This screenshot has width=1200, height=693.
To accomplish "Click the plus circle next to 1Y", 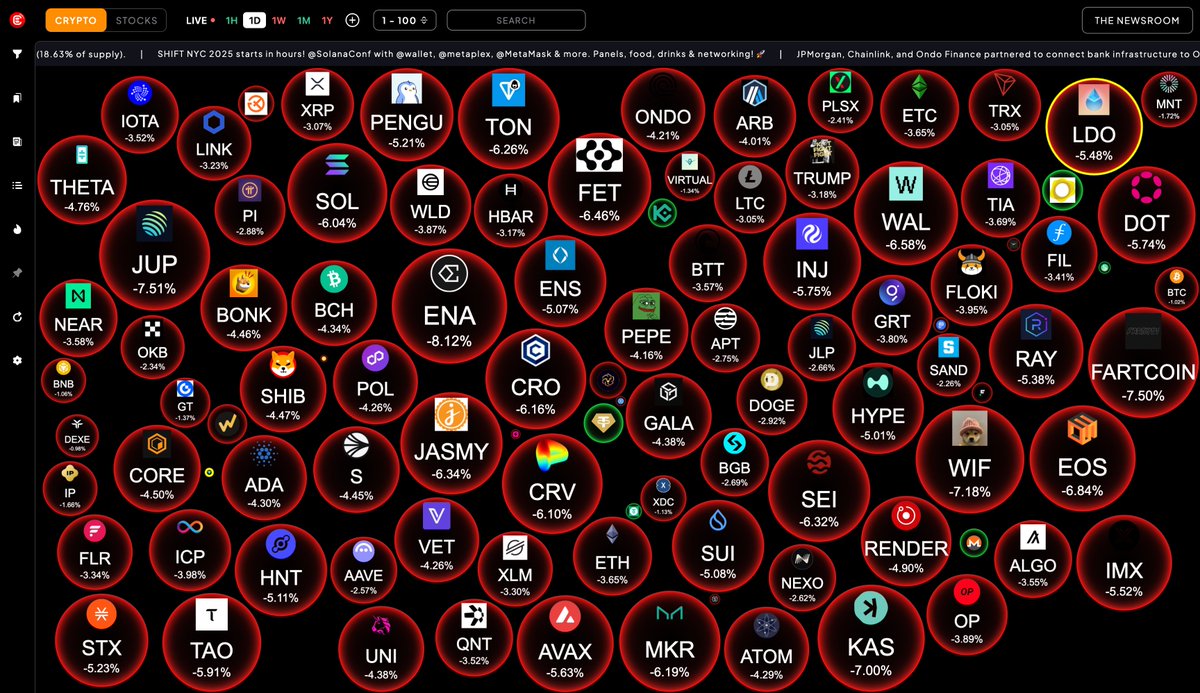I will pos(352,20).
